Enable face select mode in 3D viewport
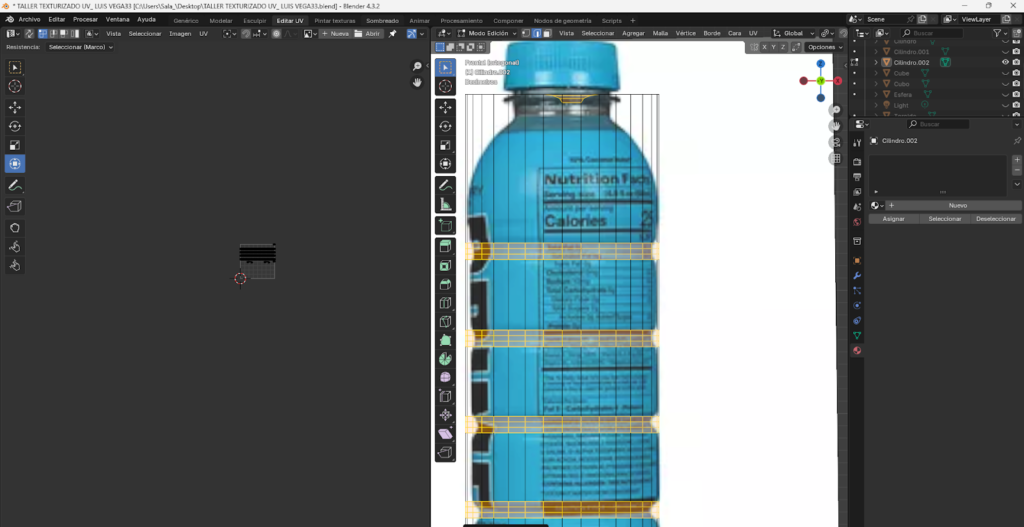The width and height of the screenshot is (1024, 527). point(547,33)
